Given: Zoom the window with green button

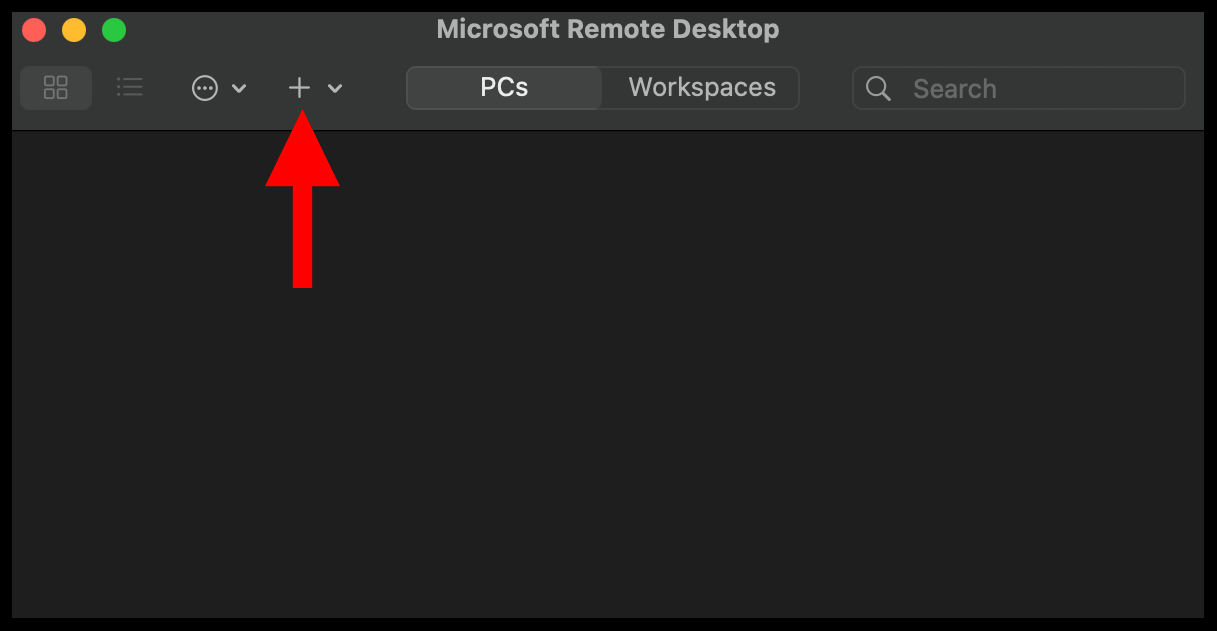Looking at the screenshot, I should (x=114, y=30).
